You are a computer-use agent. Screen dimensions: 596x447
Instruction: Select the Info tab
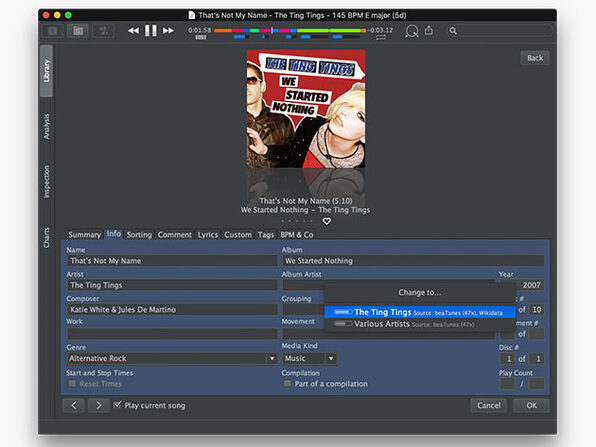coord(114,234)
